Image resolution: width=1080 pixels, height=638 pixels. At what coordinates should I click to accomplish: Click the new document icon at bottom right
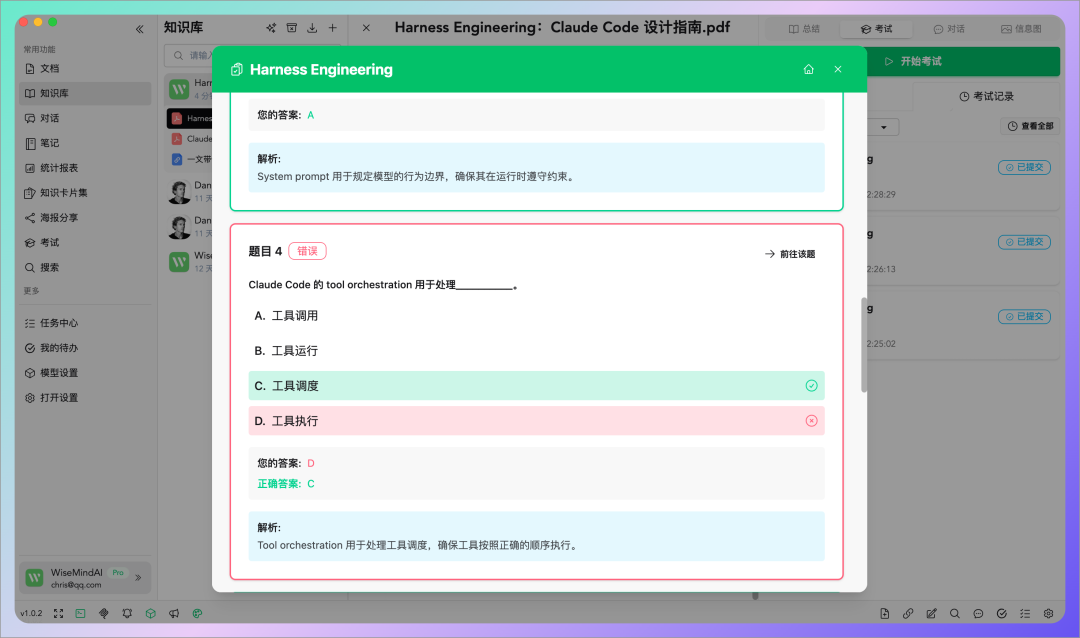[x=884, y=613]
